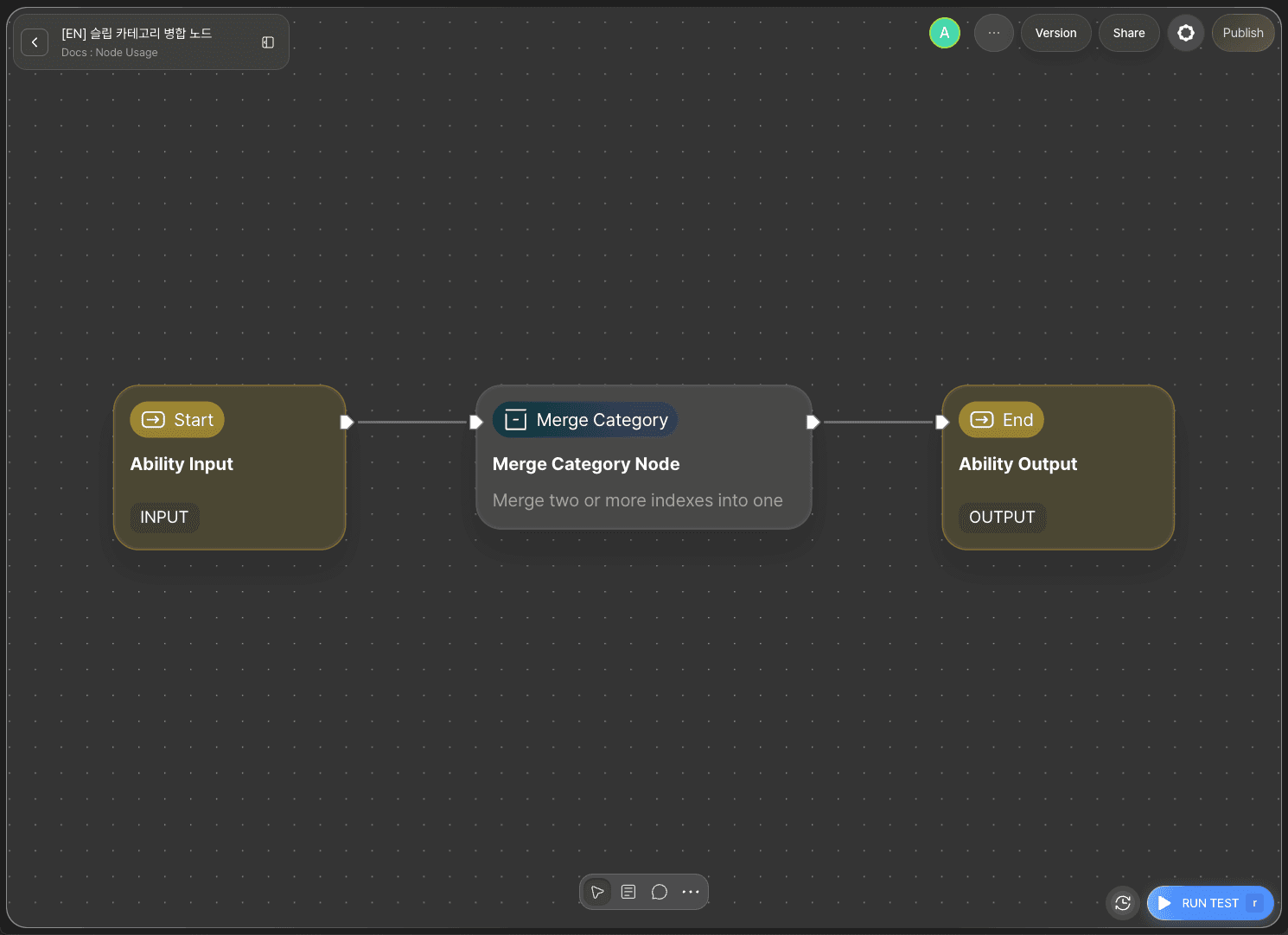Toggle the sidebar panel icon near title
1288x935 pixels.
point(268,42)
